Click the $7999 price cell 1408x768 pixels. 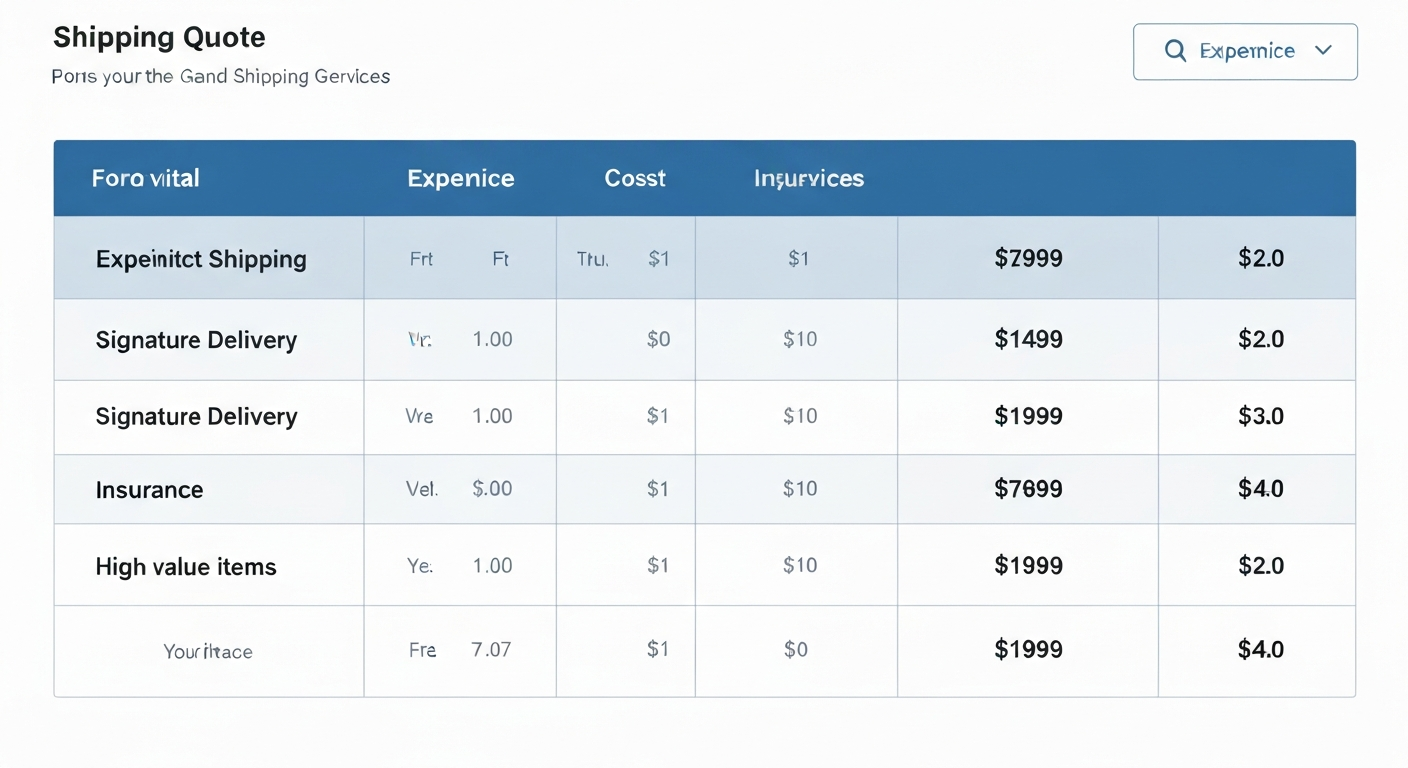pos(1028,259)
